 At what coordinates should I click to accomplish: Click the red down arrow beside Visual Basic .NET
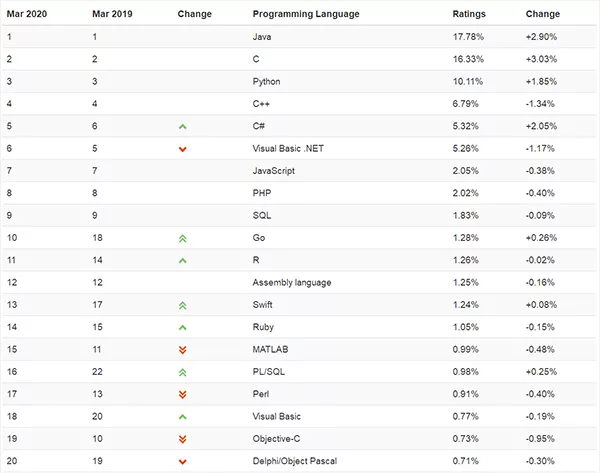[183, 149]
